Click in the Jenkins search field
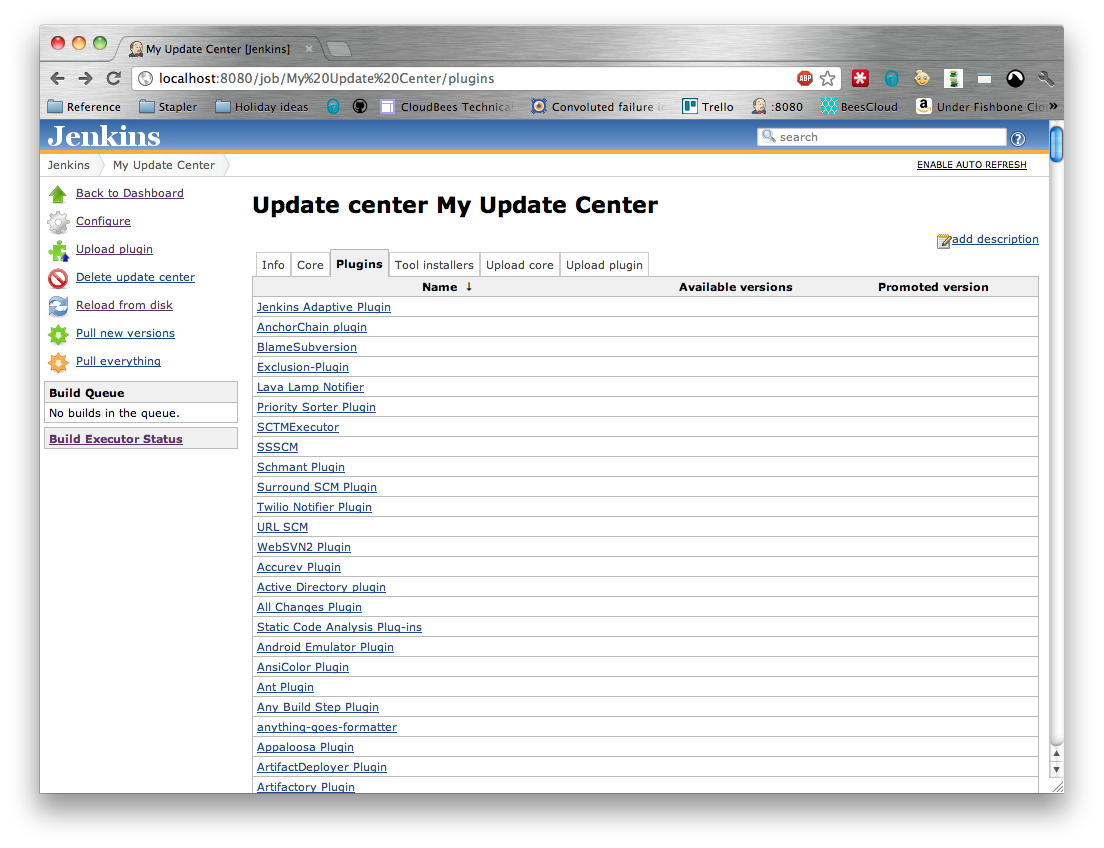This screenshot has width=1104, height=848. click(x=882, y=137)
